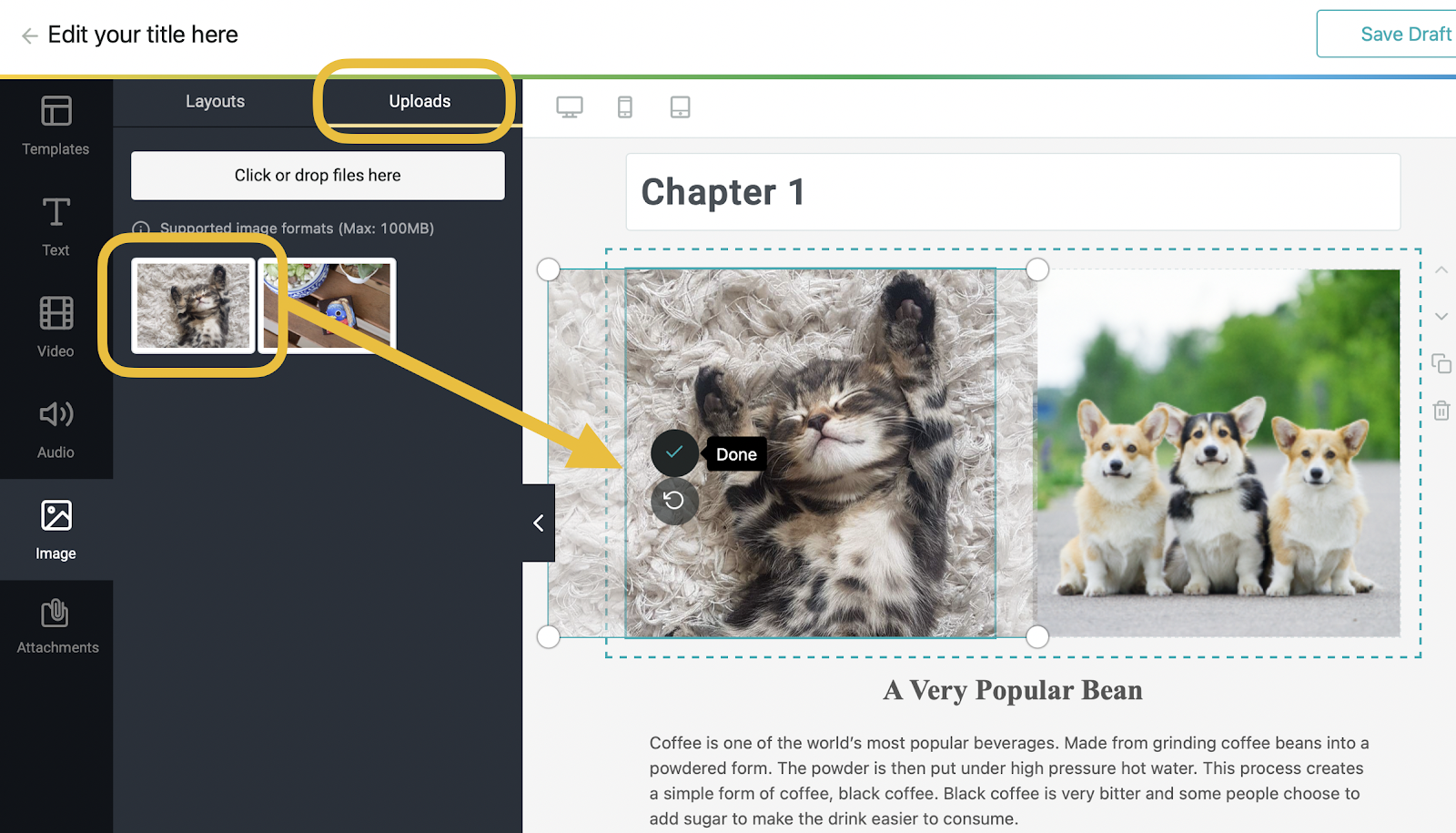Collapse the side panel with left chevron

click(539, 523)
